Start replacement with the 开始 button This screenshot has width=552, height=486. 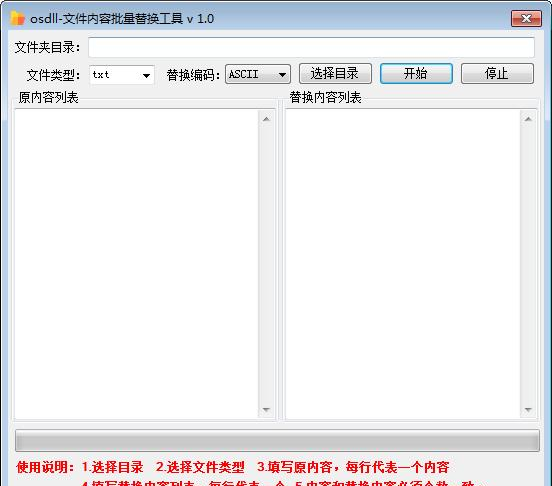416,74
